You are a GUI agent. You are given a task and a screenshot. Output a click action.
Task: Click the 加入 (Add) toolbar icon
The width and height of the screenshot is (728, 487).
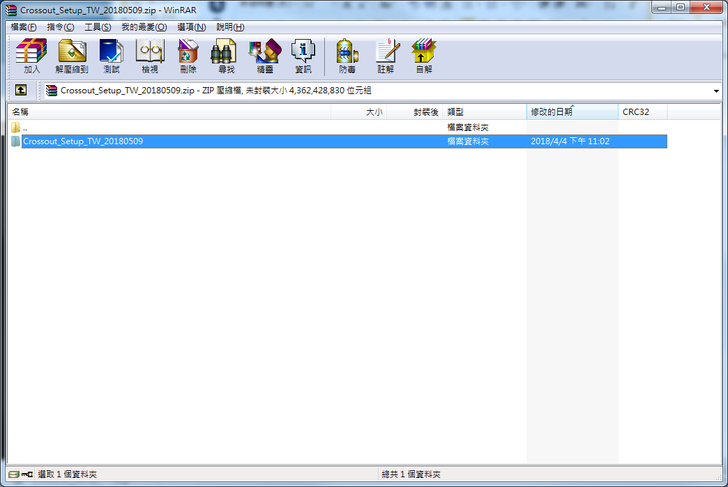[x=32, y=56]
